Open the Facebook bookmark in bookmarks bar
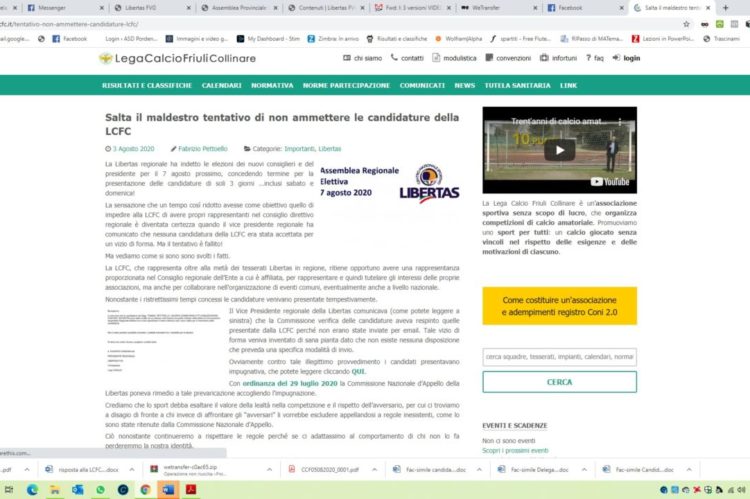This screenshot has width=750, height=499. 69,39
